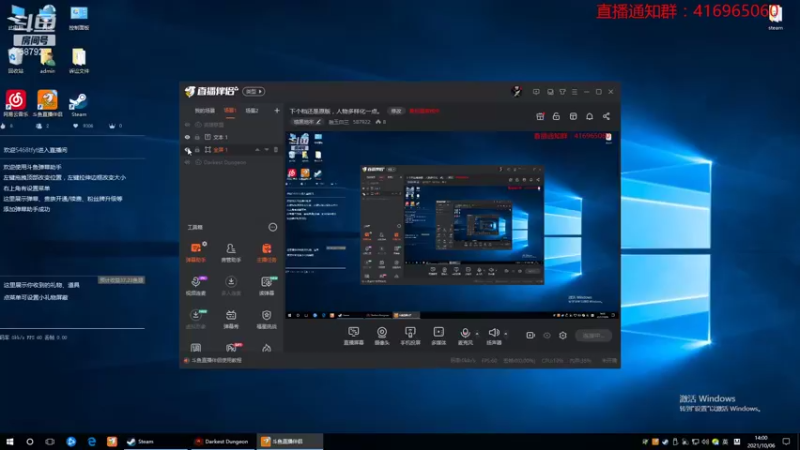Open hamburger menu in title bar
This screenshot has width=800, height=450.
pos(574,92)
